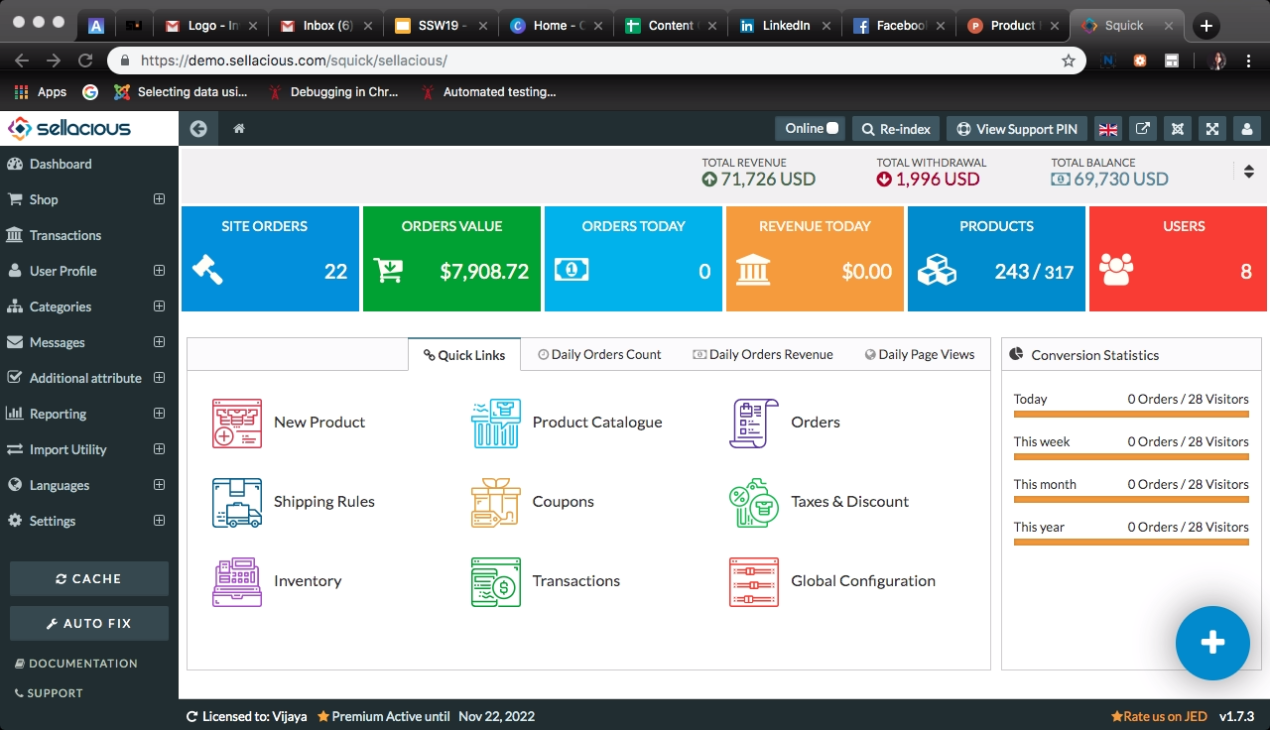This screenshot has height=730, width=1270.
Task: Open a new browser tab
Action: click(1206, 26)
